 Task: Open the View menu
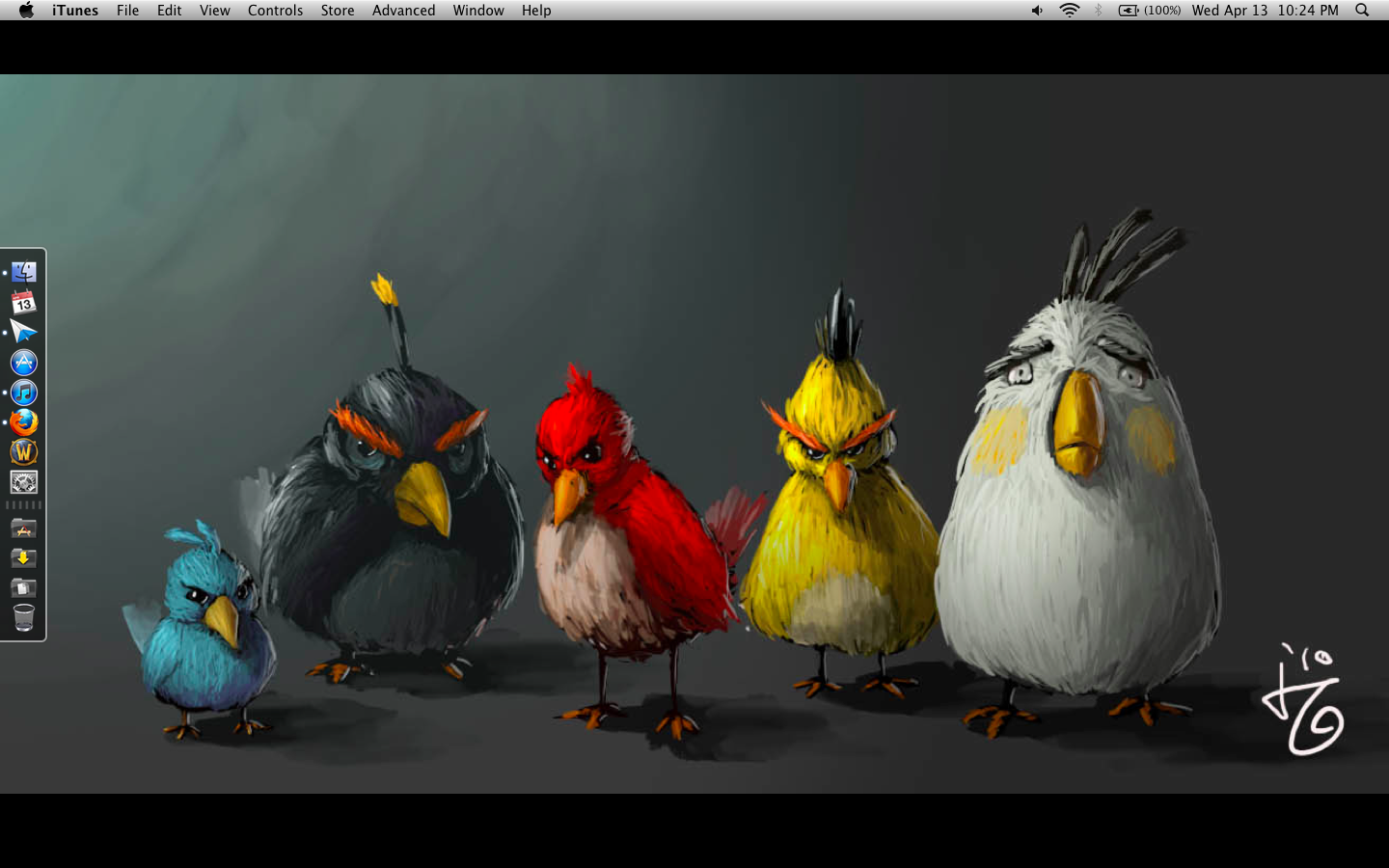coord(215,11)
